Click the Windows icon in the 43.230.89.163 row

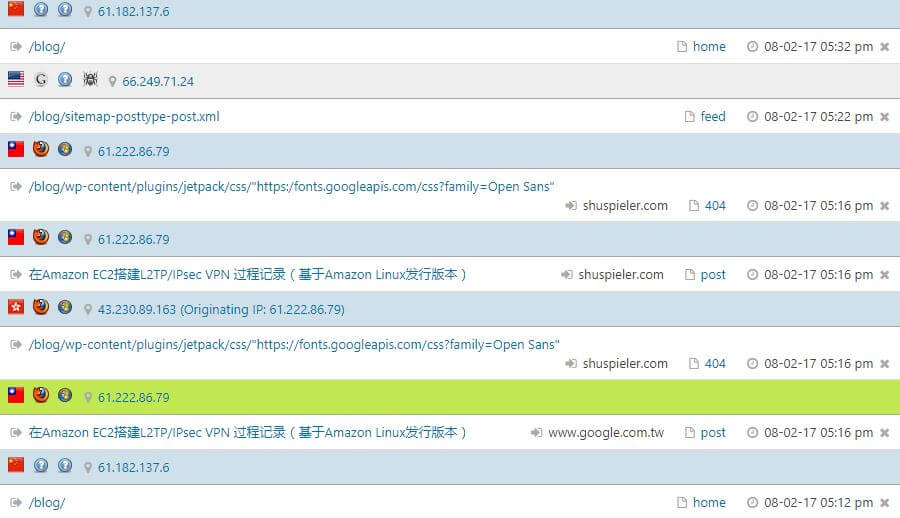pos(65,308)
